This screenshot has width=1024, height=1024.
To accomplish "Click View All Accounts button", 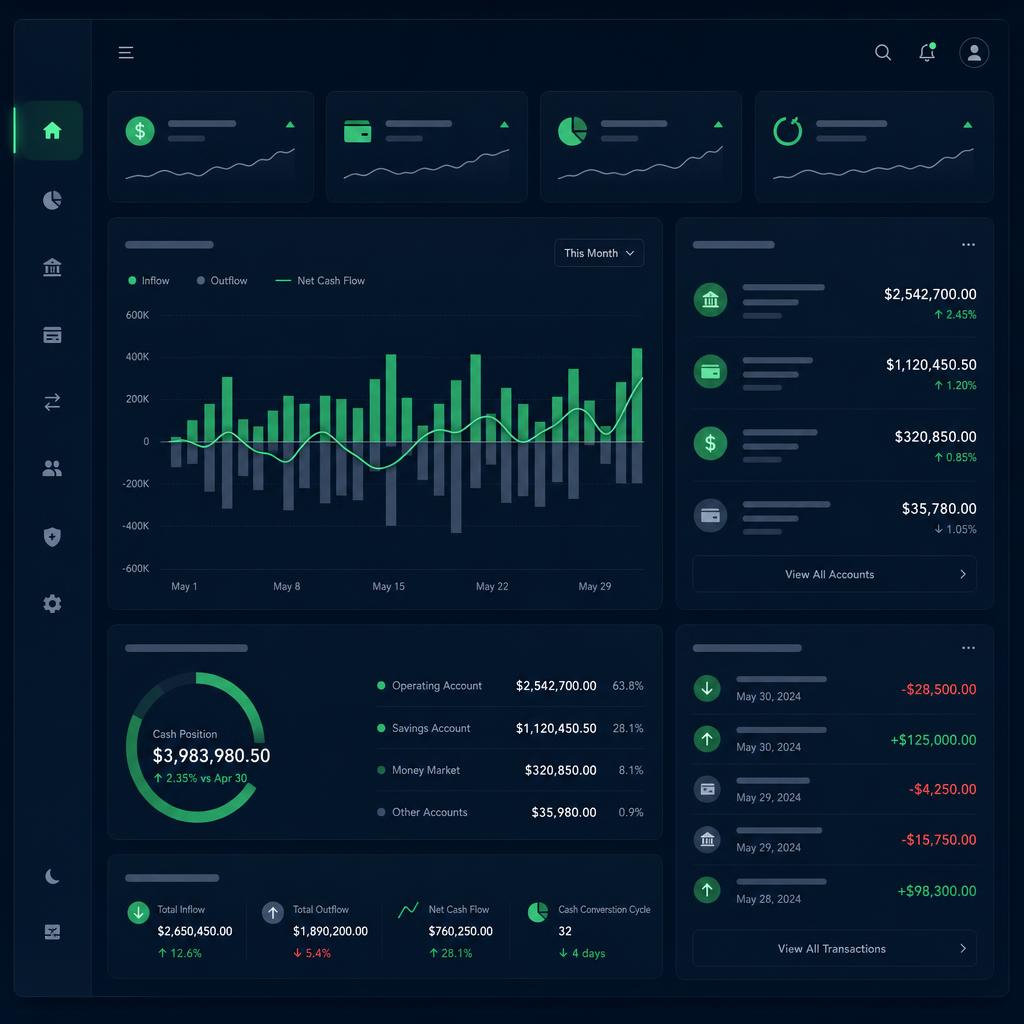I will (x=835, y=574).
